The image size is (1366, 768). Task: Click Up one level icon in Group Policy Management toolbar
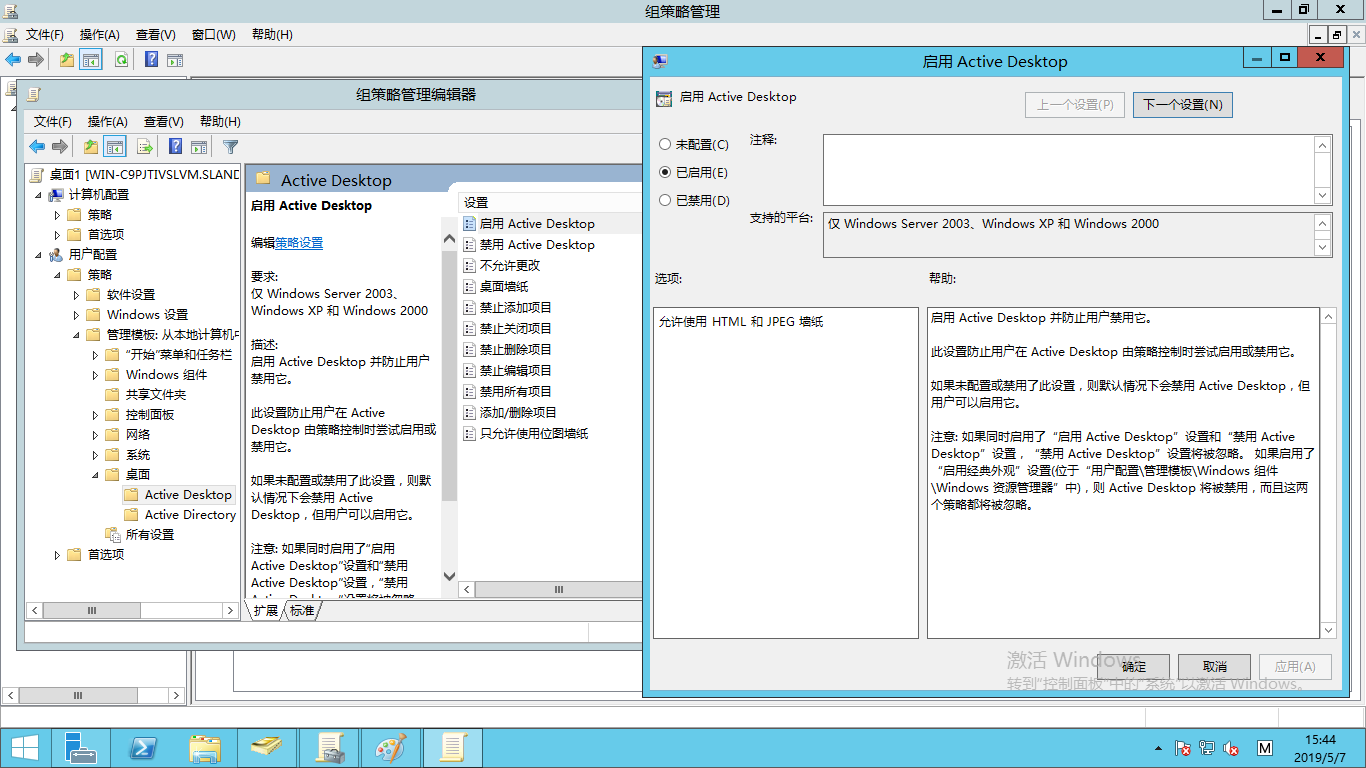click(66, 60)
